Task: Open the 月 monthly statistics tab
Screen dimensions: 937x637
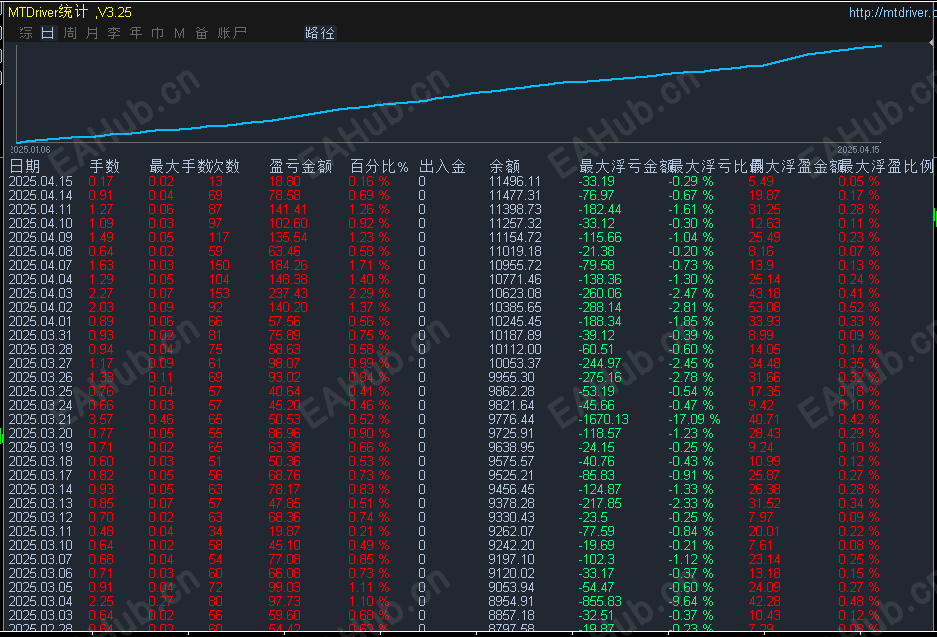Action: click(x=92, y=33)
